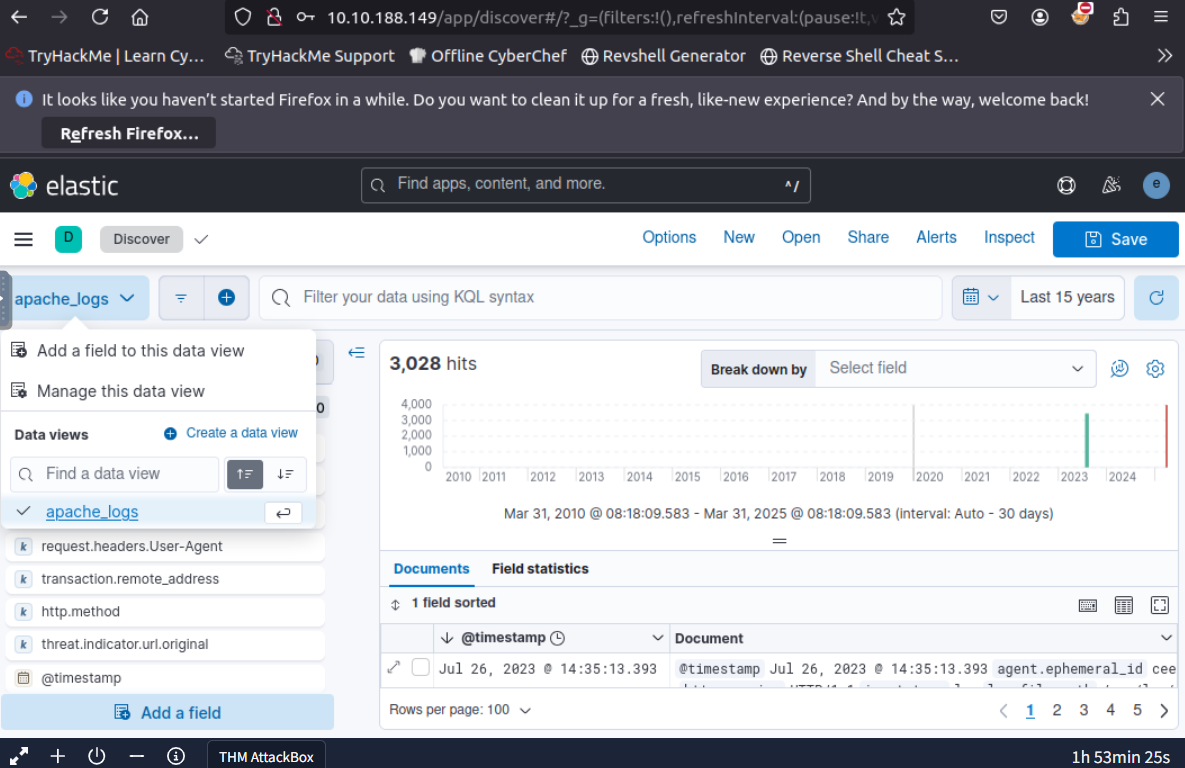Open the Inspect menu item
The width and height of the screenshot is (1185, 768).
(1009, 238)
